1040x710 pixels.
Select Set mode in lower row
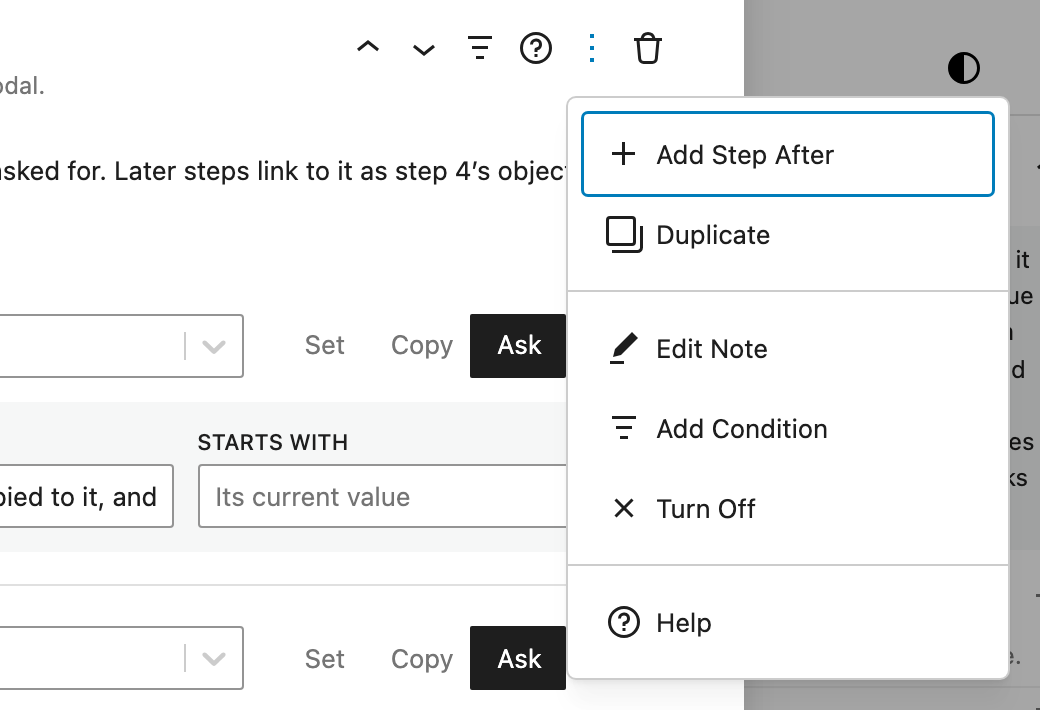[x=324, y=659]
